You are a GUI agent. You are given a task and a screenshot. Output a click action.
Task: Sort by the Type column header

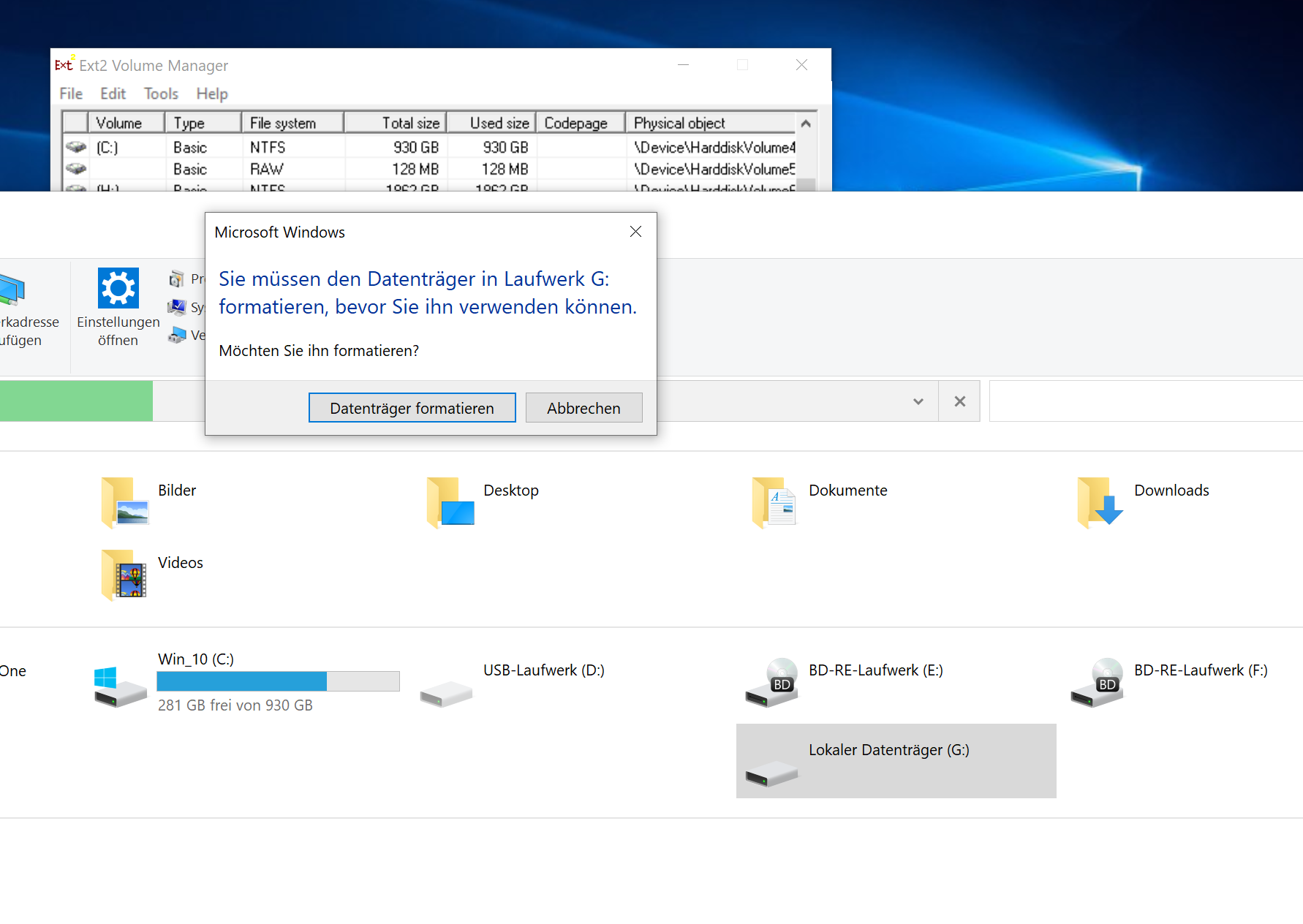coord(203,123)
